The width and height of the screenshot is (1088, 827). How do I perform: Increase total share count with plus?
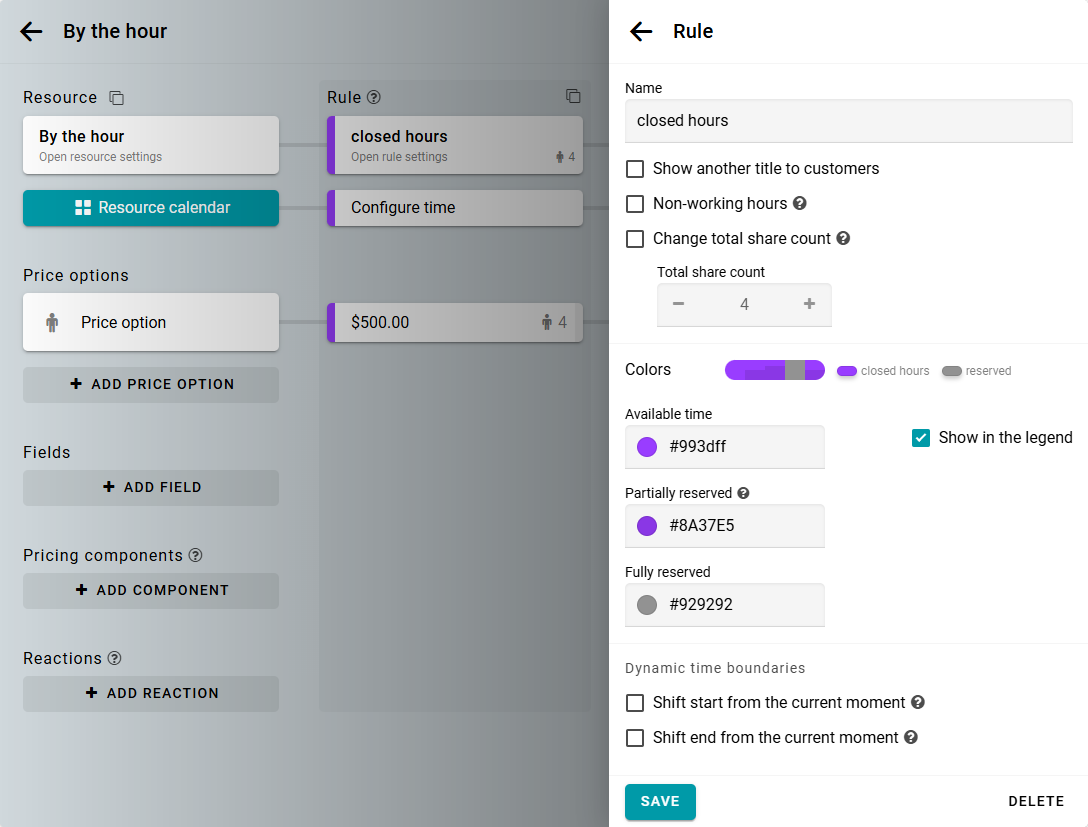809,305
